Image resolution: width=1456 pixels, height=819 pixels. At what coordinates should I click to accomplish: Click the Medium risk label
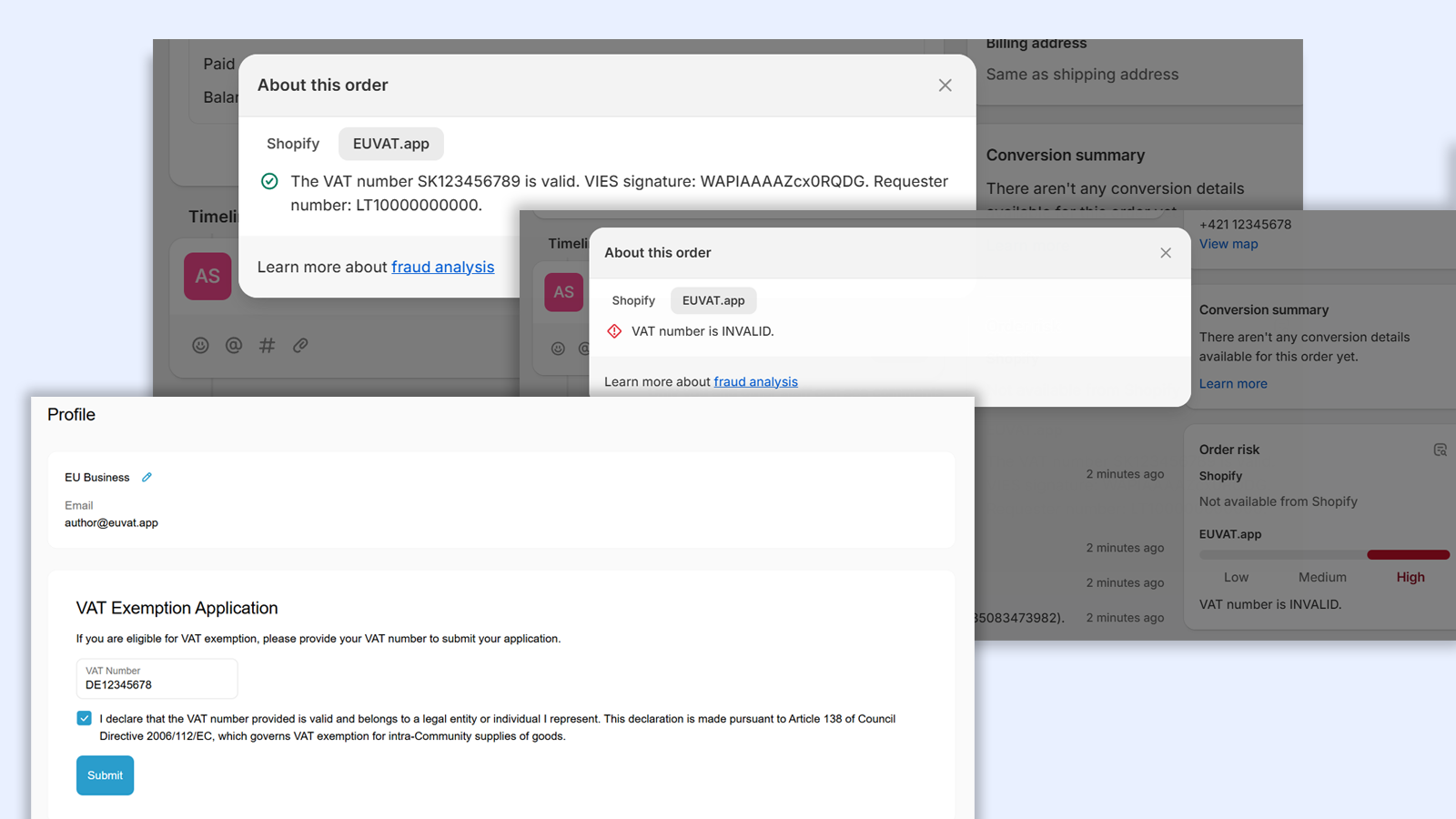coord(1322,577)
